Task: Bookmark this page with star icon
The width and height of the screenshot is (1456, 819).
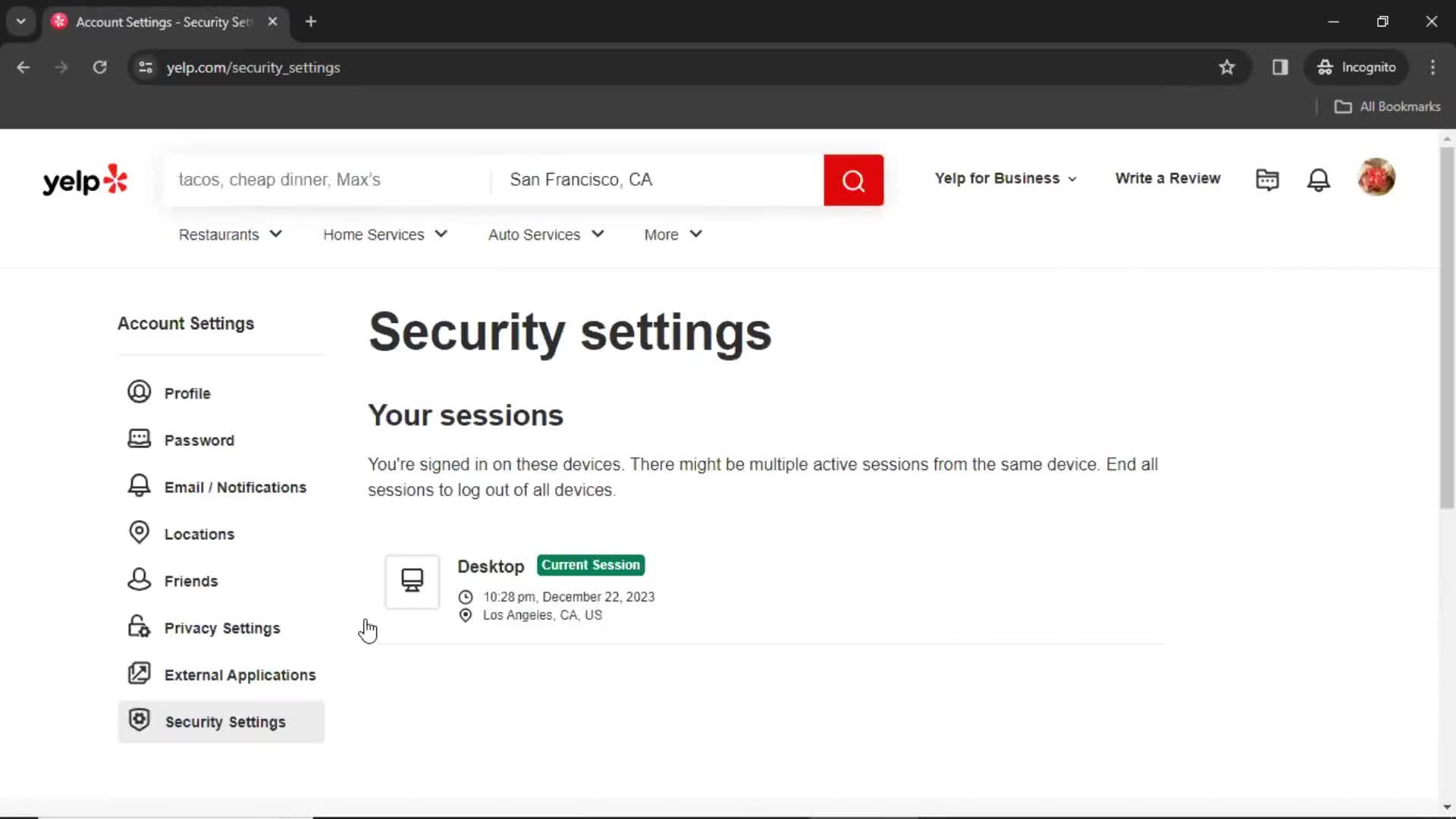Action: coord(1226,67)
